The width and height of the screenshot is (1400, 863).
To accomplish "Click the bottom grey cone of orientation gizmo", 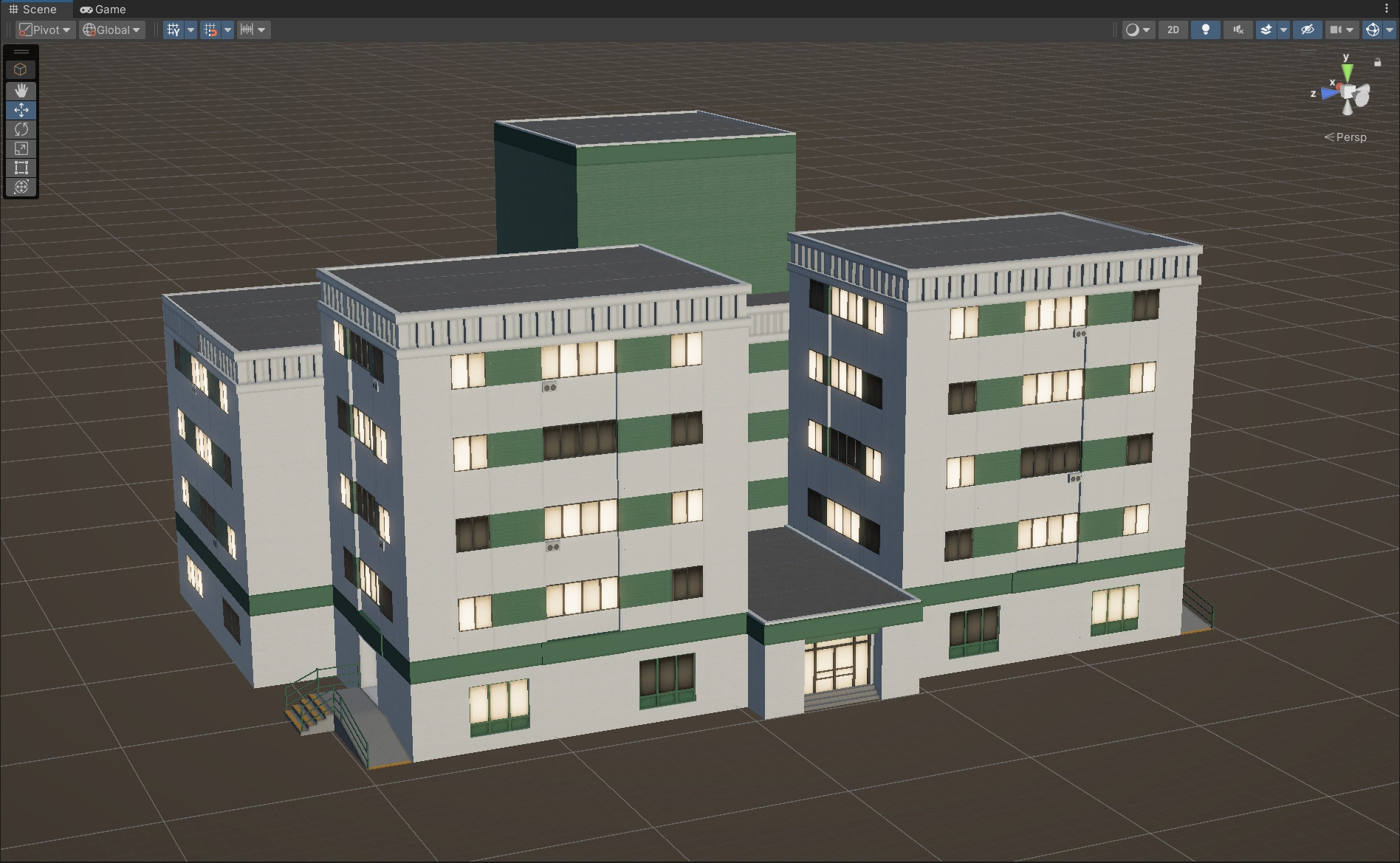I will tap(1348, 108).
